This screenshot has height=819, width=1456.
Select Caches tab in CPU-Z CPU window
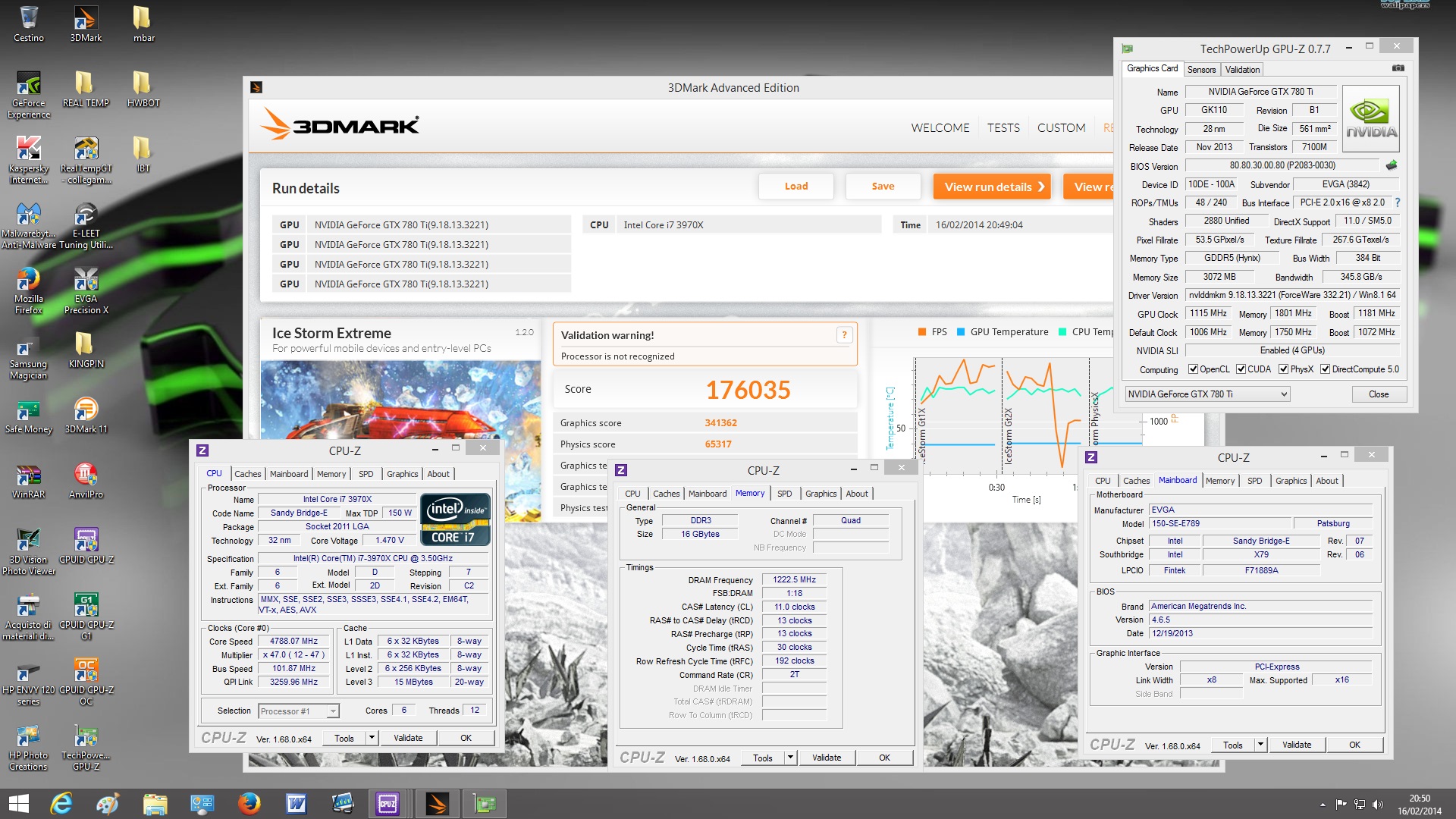click(248, 474)
